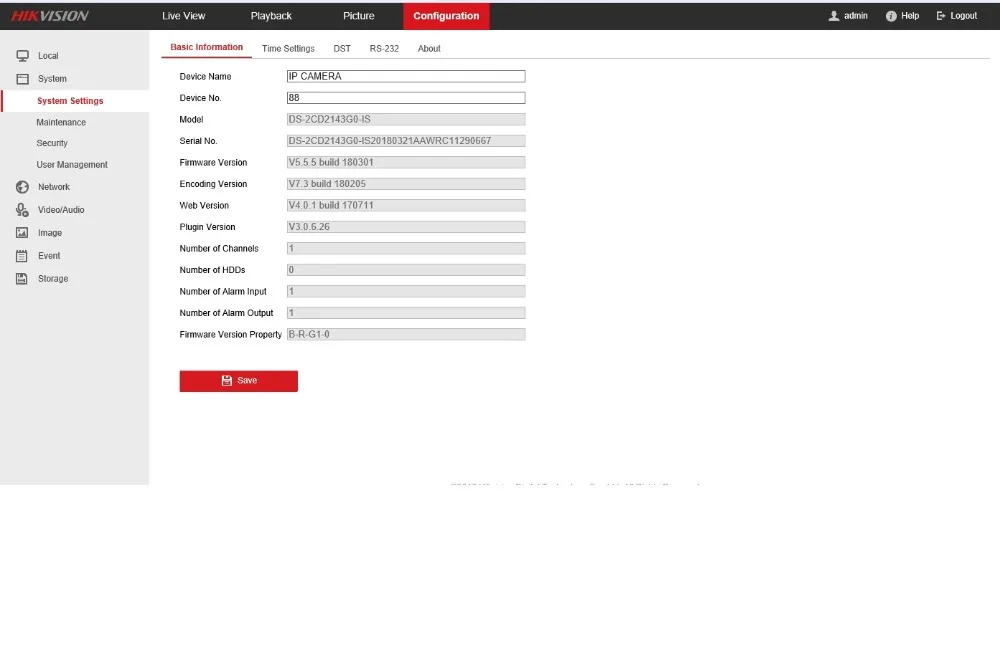
Task: Click the Device Name label
Action: point(205,77)
